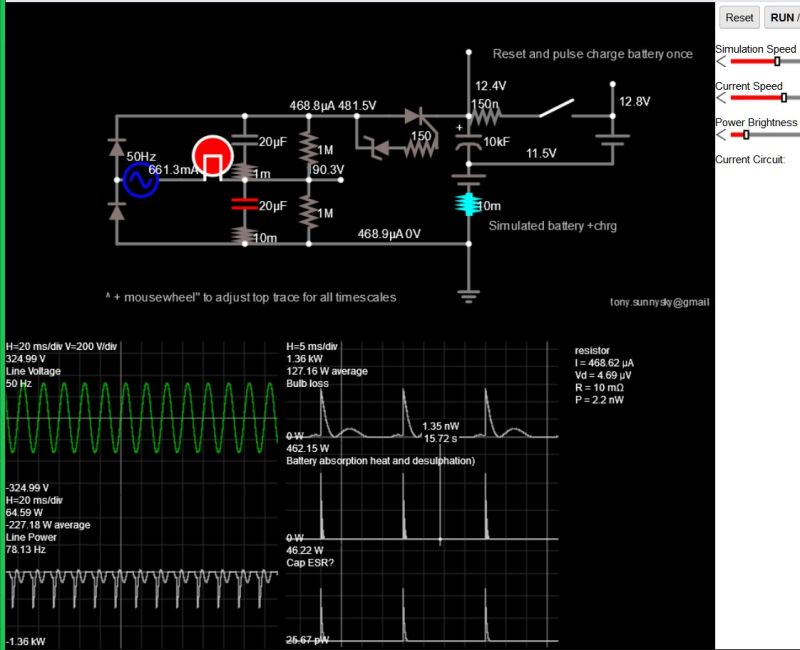This screenshot has height=650, width=800.
Task: Select the 50Hz AC voltage source
Action: [x=142, y=180]
